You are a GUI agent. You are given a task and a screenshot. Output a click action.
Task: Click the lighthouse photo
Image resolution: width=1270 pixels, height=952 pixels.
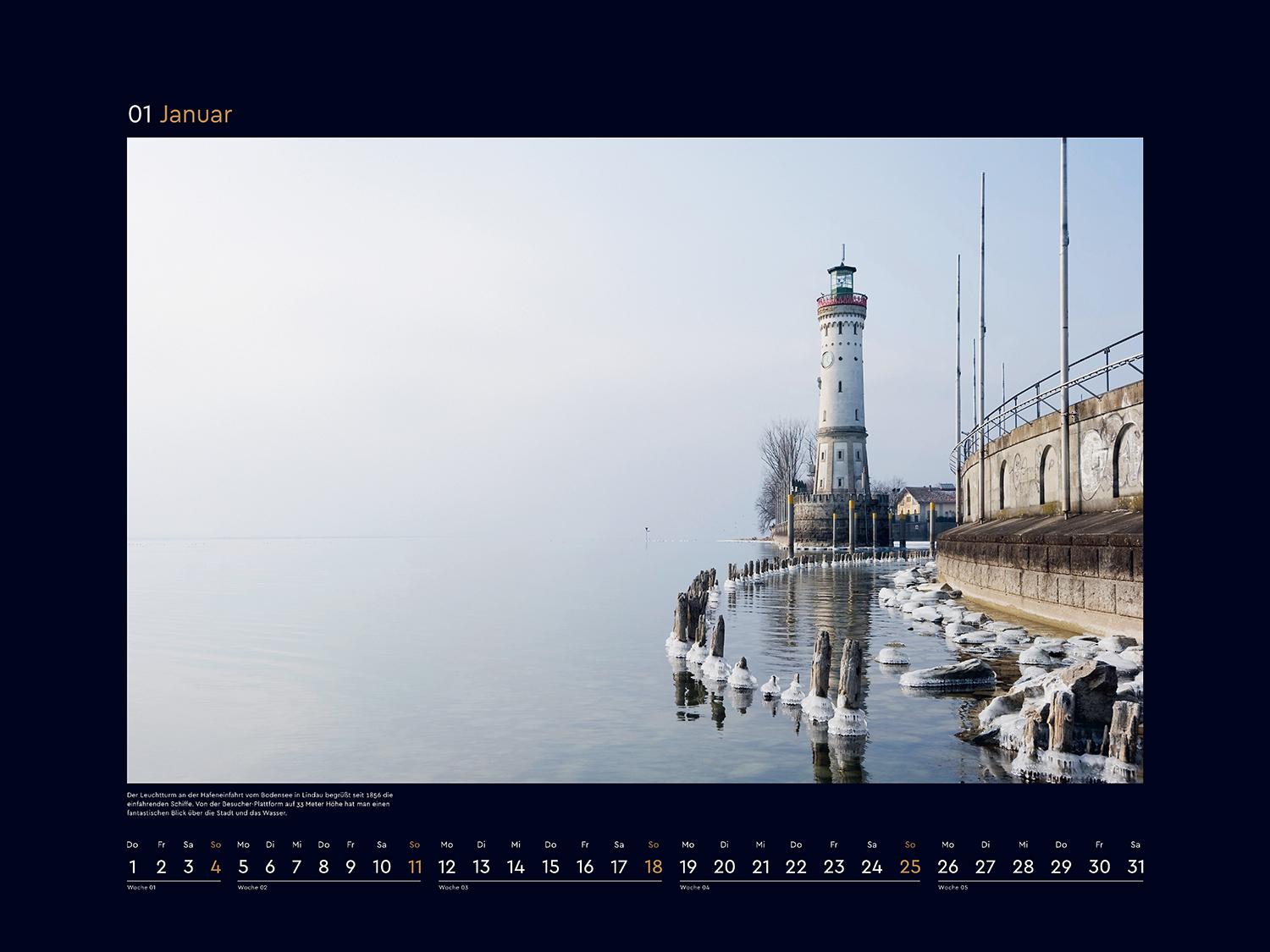[634, 459]
